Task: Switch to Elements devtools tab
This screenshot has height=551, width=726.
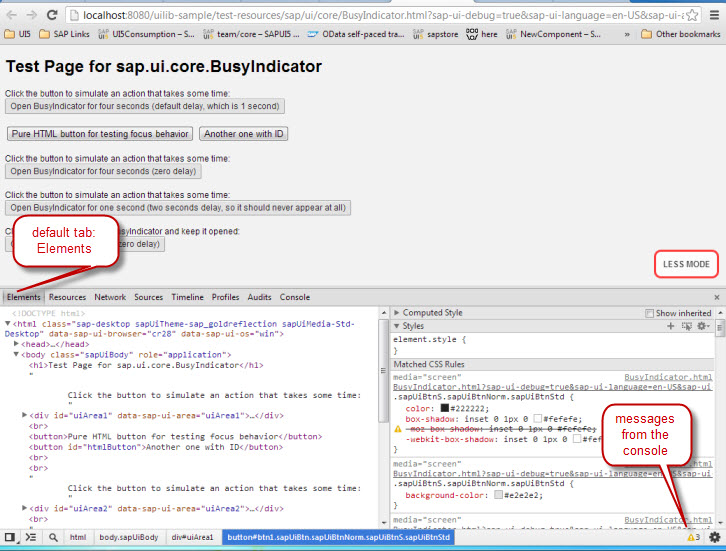Action: tap(24, 297)
